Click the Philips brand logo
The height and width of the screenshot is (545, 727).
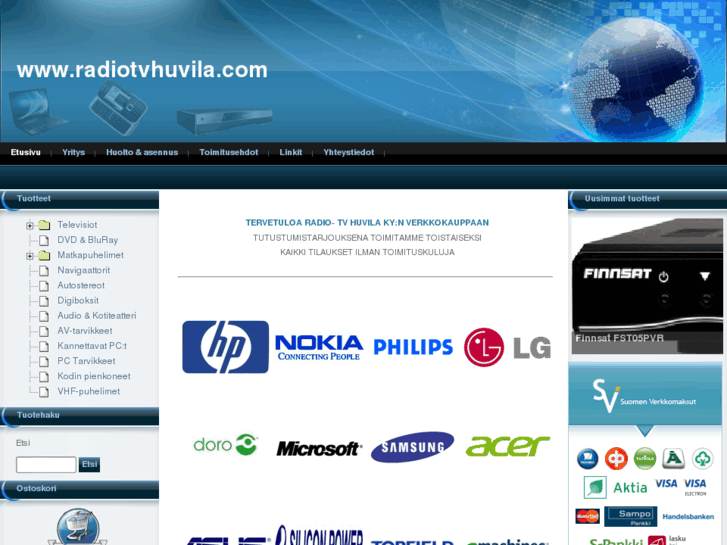tap(413, 346)
